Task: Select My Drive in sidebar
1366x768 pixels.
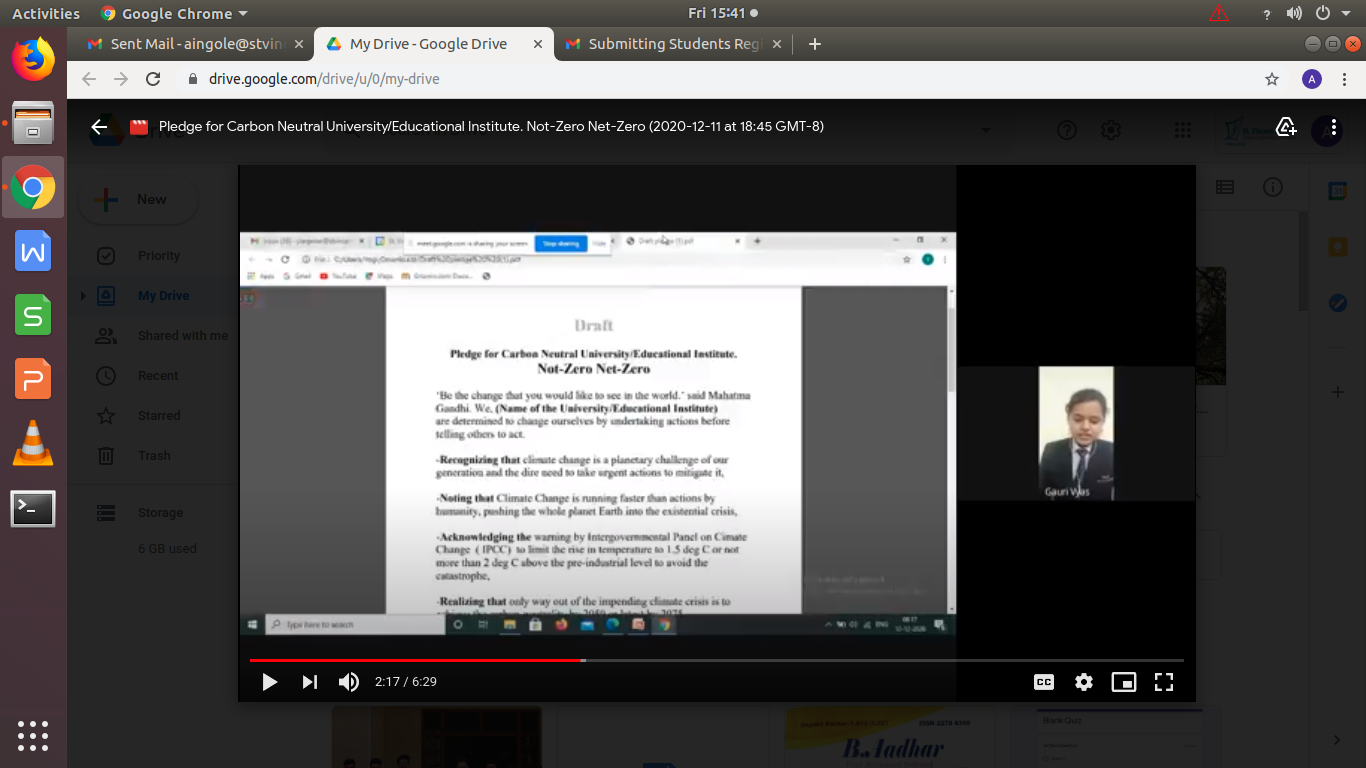Action: (x=163, y=296)
